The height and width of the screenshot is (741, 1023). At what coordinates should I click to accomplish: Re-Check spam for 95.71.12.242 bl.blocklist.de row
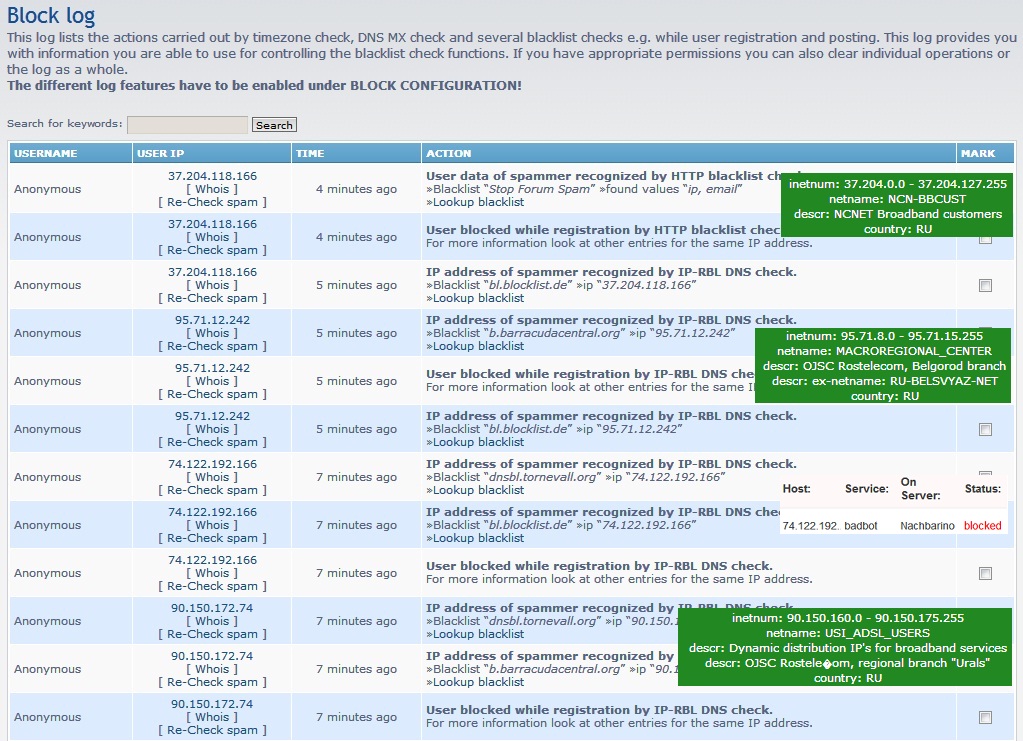[x=212, y=442]
